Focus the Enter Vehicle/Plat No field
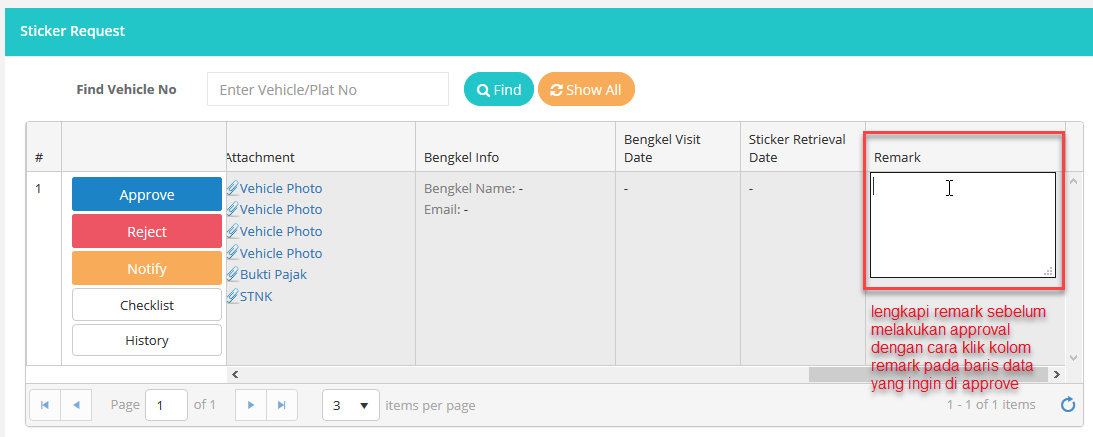1093x437 pixels. click(x=328, y=90)
